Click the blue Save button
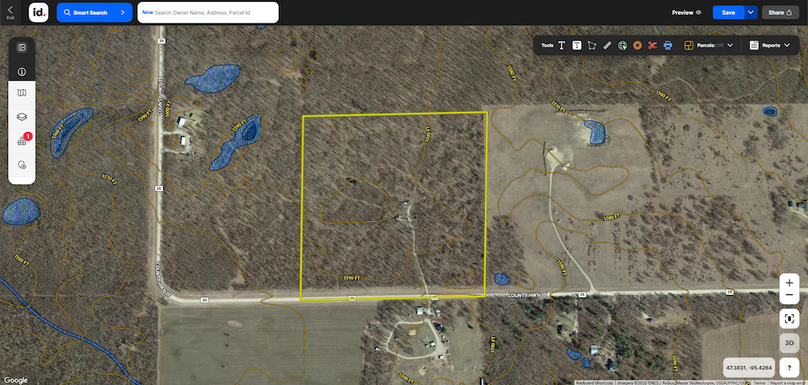The image size is (808, 385). click(728, 12)
